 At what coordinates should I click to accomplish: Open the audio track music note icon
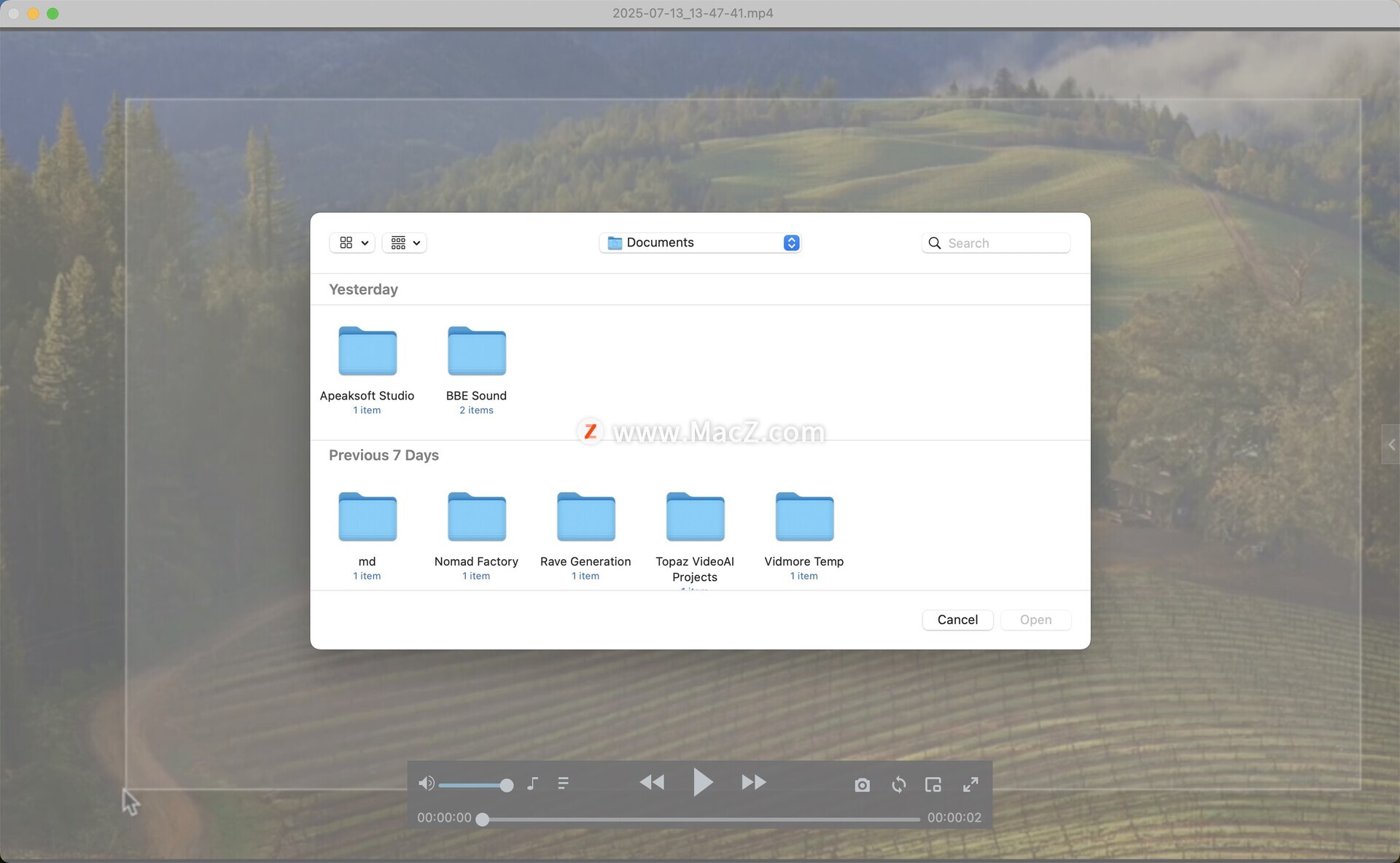pos(533,784)
